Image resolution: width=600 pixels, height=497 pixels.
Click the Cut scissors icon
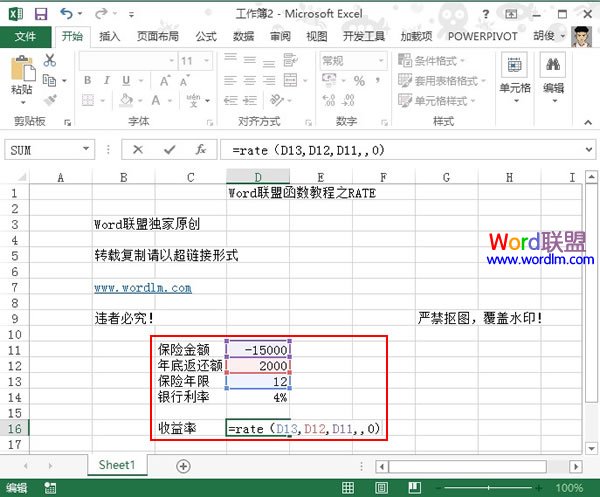tap(50, 60)
